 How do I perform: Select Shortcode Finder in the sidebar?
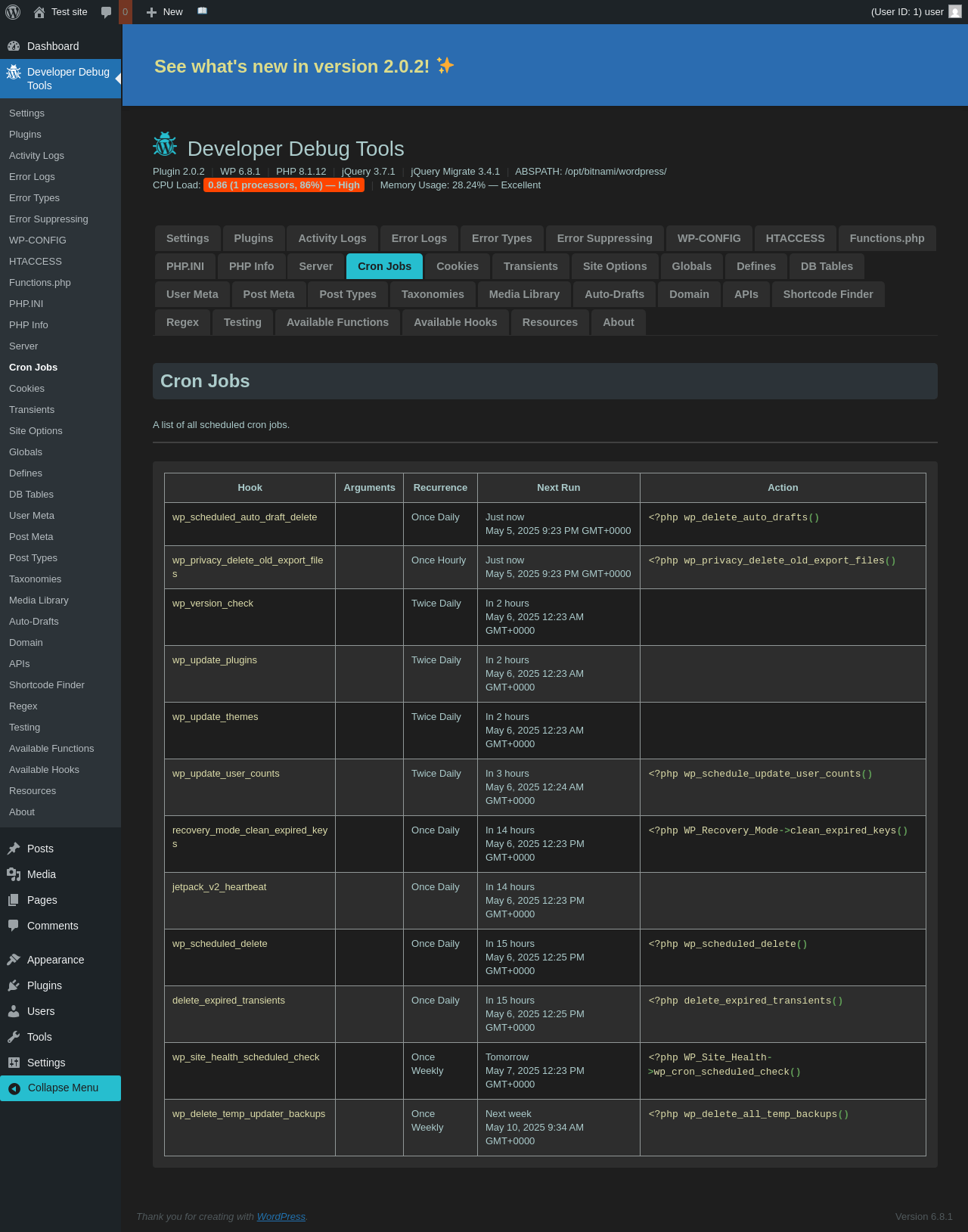coord(47,685)
